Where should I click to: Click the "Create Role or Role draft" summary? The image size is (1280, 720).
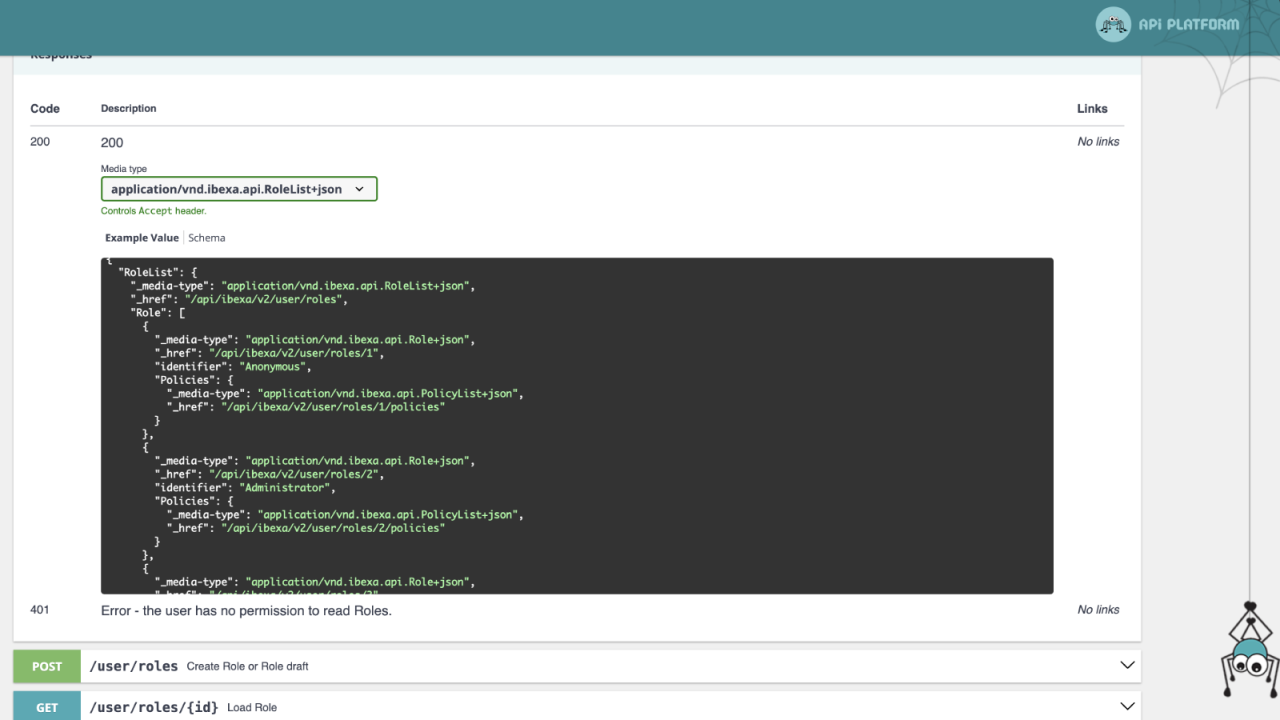coord(247,666)
